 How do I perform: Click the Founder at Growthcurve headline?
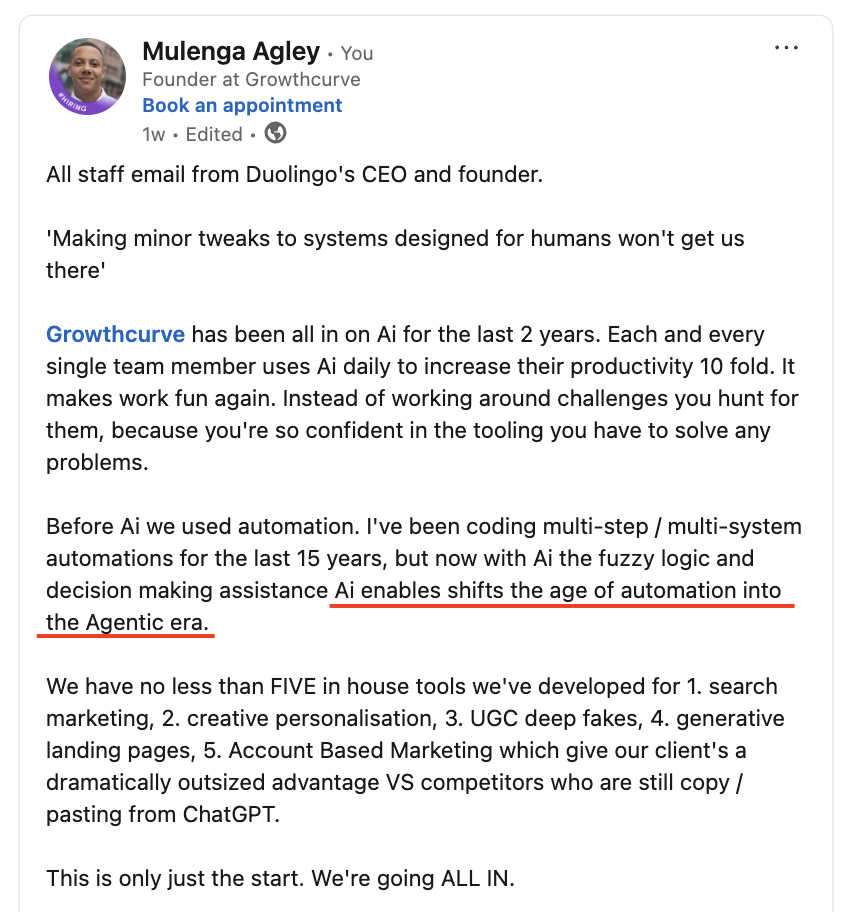[251, 79]
